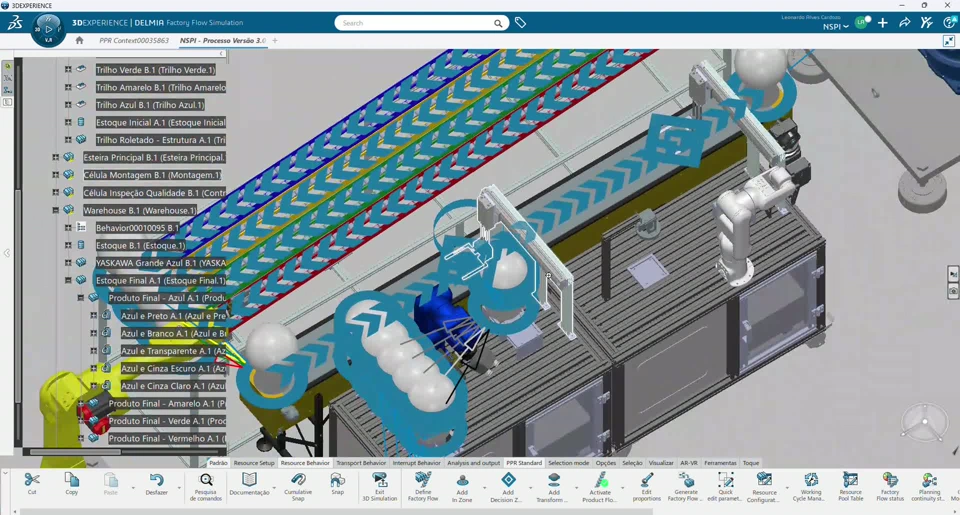The image size is (960, 515).
Task: Open Working Cycle Manager
Action: (x=811, y=487)
